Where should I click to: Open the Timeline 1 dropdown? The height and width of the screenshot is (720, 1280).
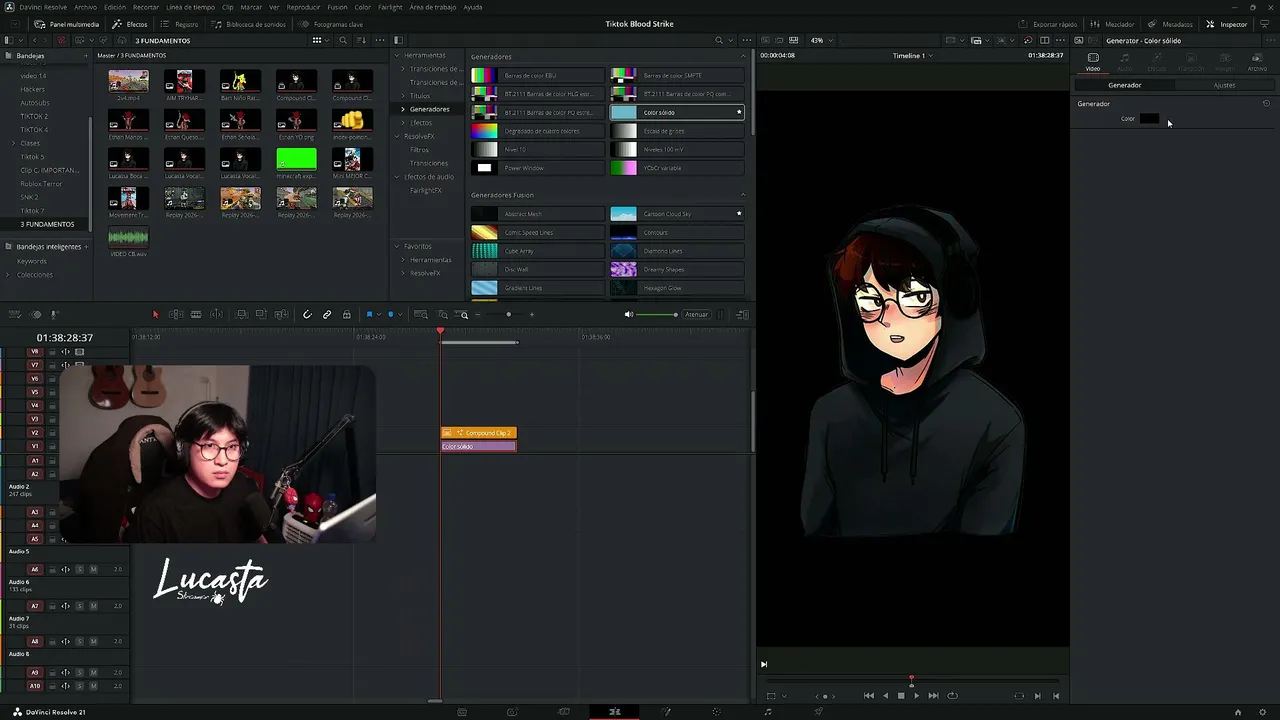[x=912, y=56]
